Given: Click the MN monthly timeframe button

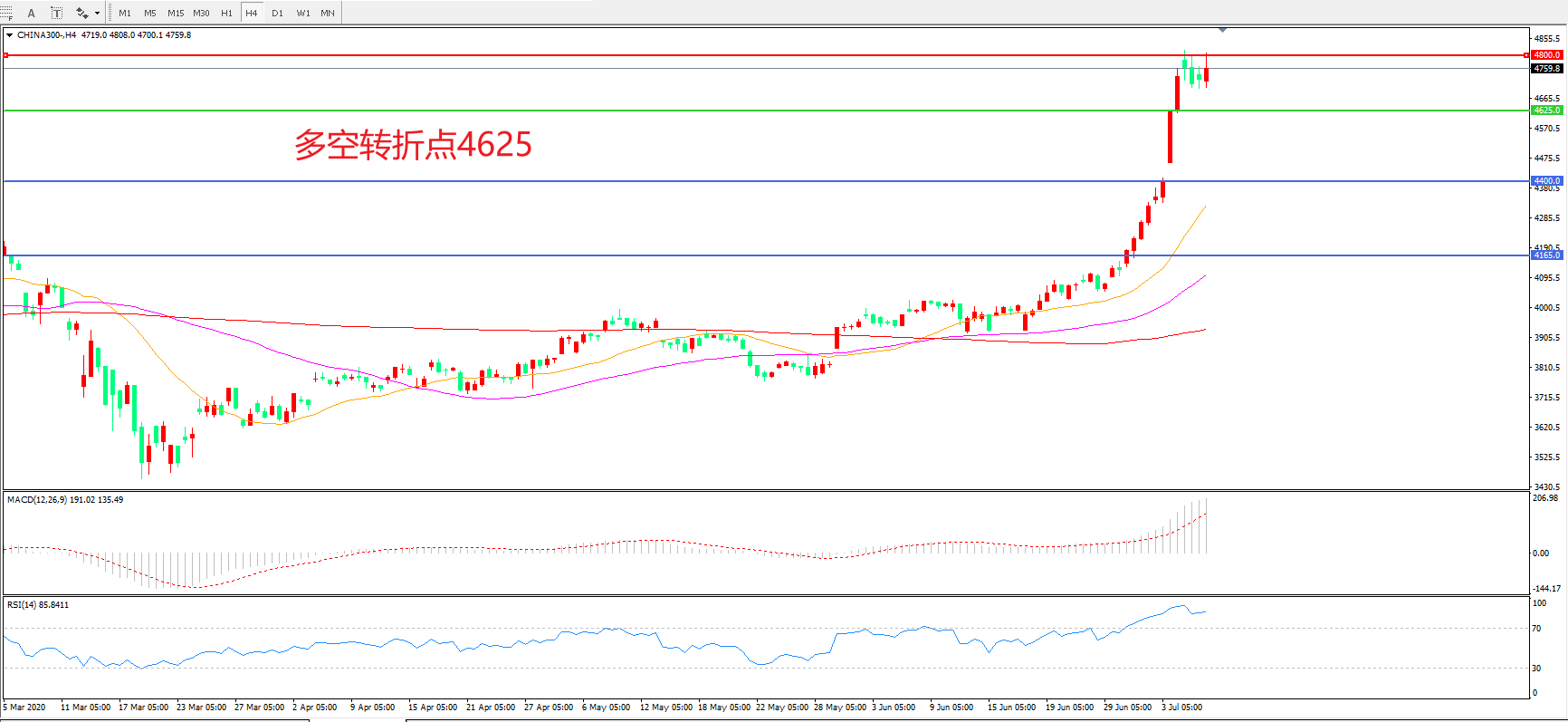Looking at the screenshot, I should tap(328, 13).
